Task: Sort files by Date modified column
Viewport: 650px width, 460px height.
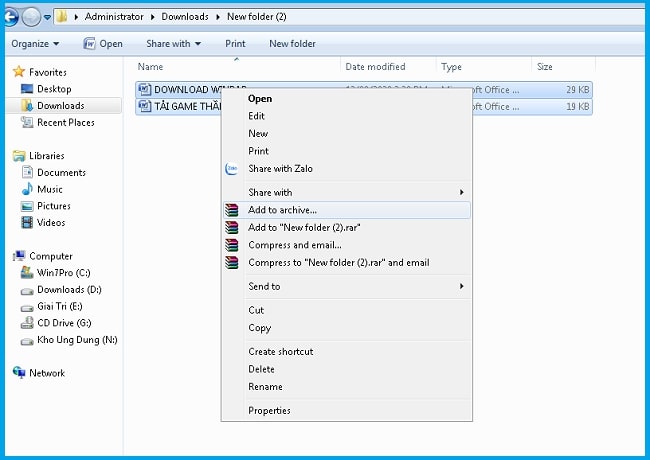Action: click(375, 67)
